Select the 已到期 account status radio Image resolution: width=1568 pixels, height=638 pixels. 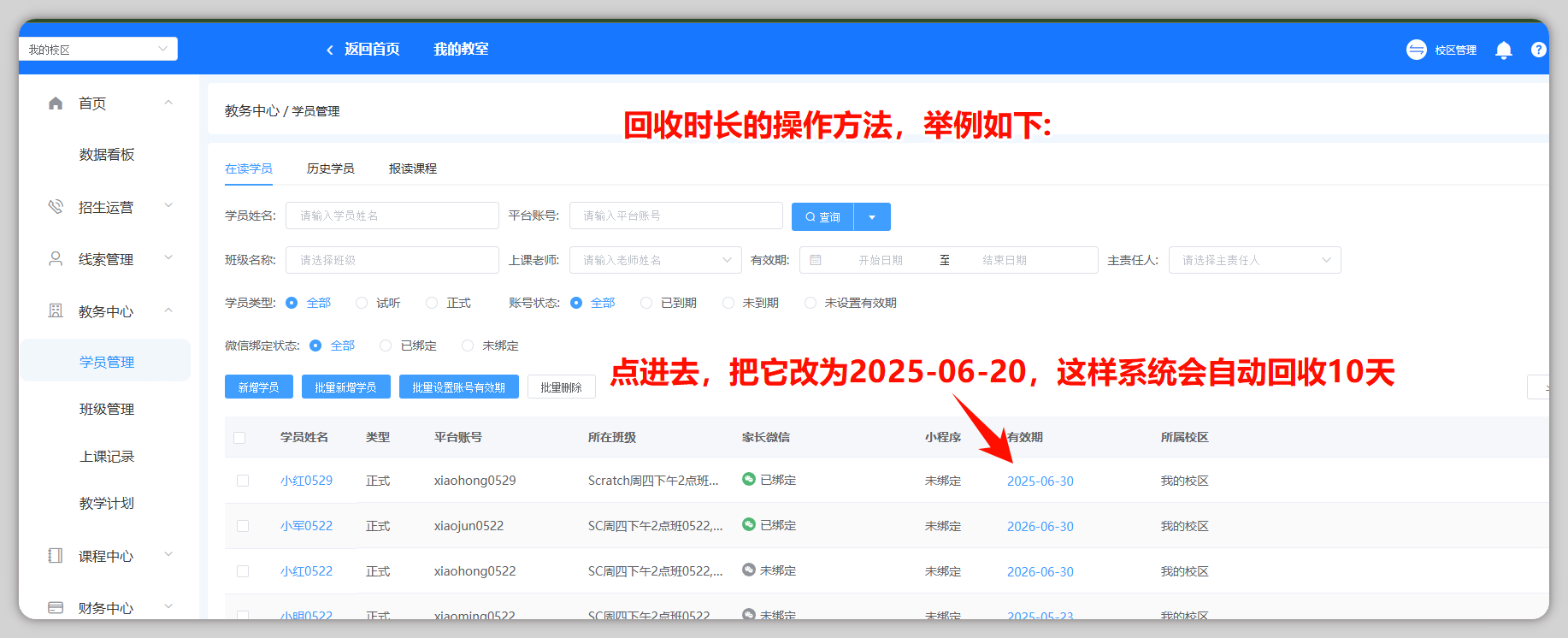(x=646, y=303)
